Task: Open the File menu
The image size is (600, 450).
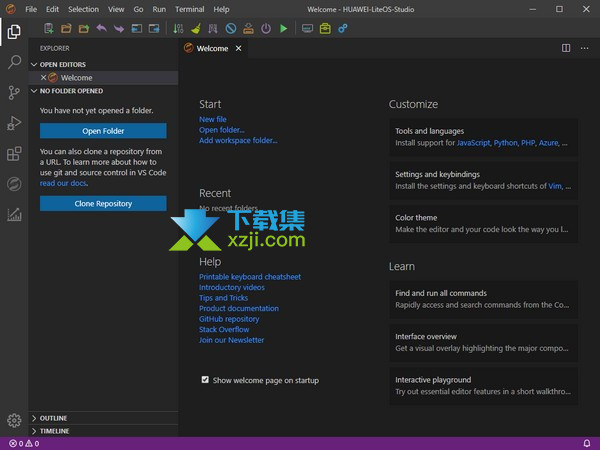Action: pos(31,9)
